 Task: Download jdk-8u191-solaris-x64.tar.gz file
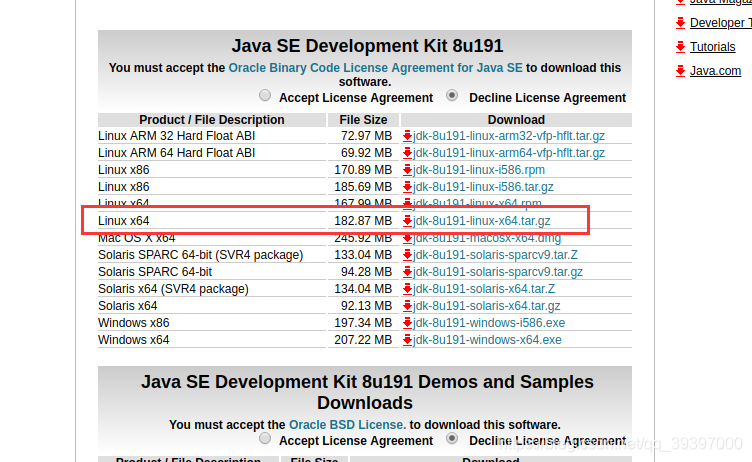click(487, 306)
